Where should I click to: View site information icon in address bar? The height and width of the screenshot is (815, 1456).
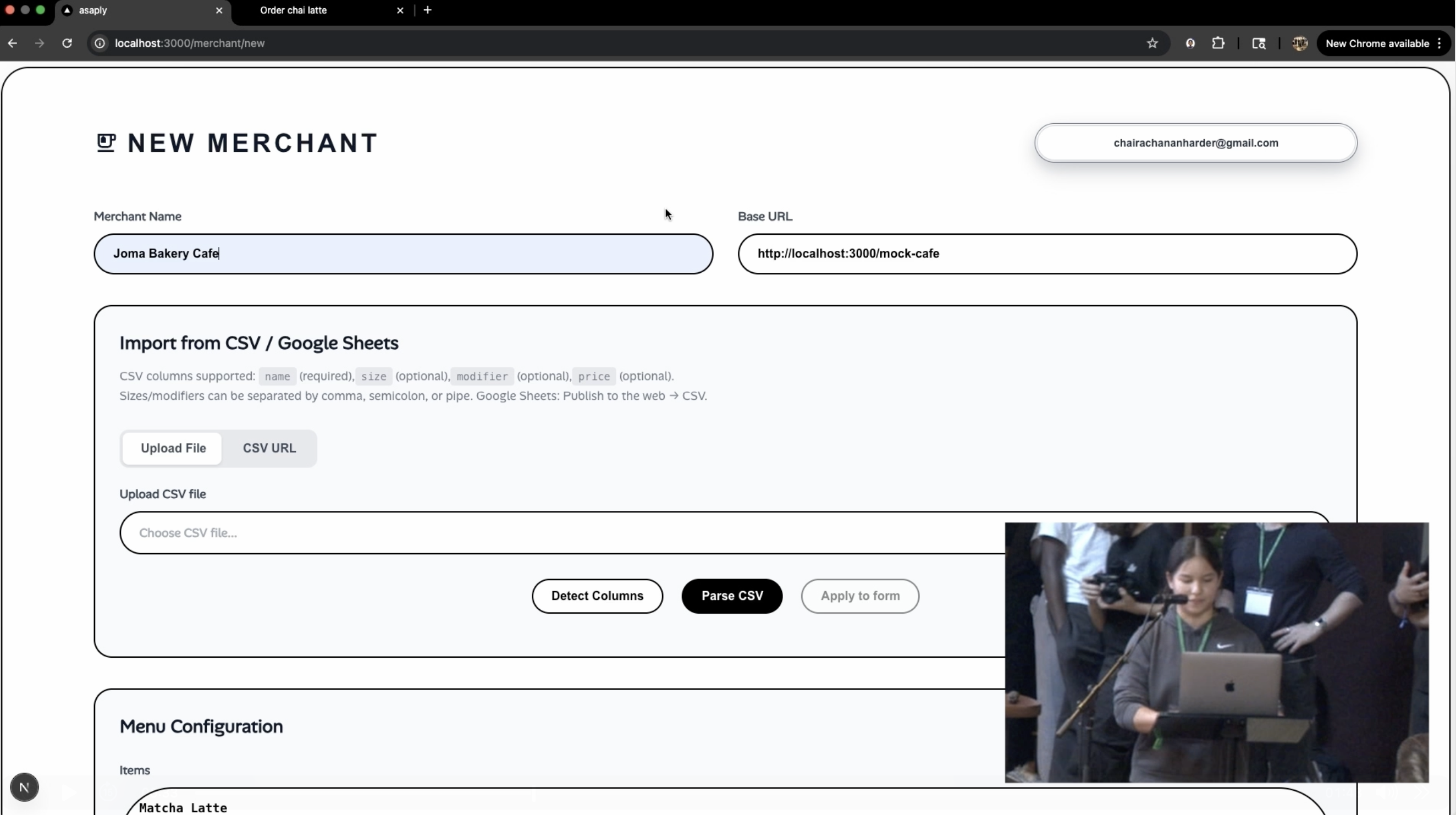tap(100, 43)
